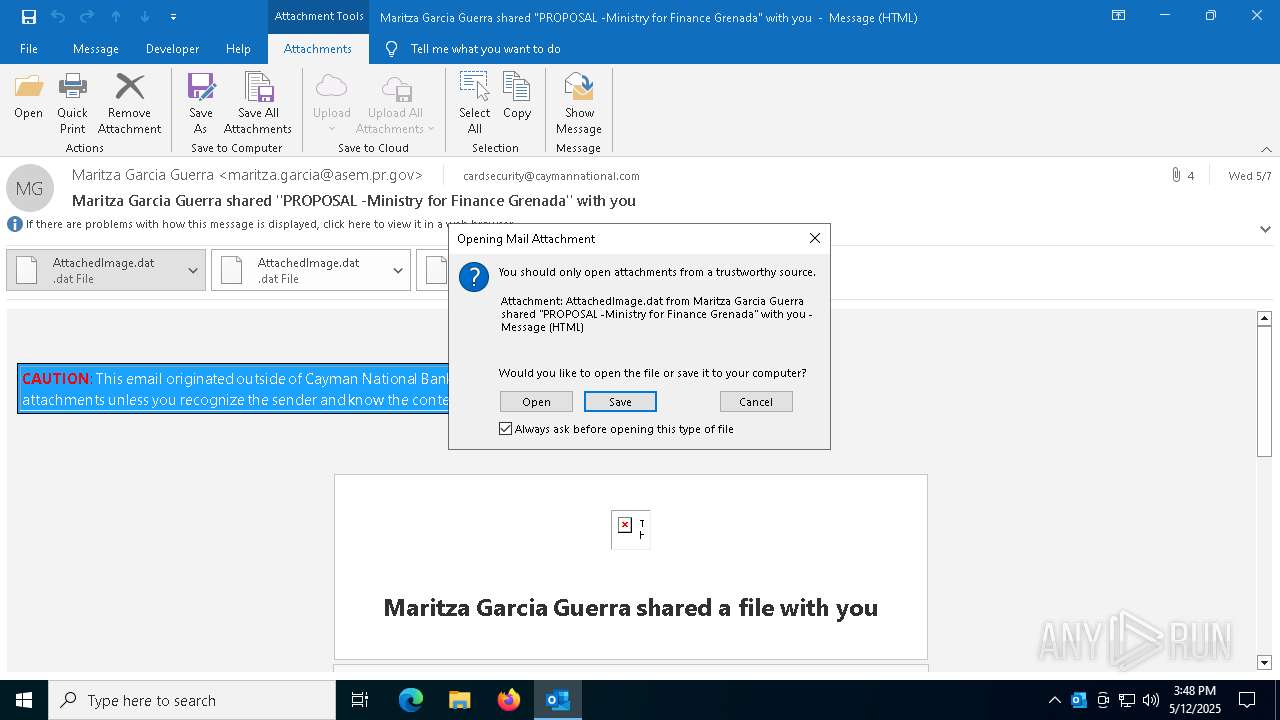1280x720 pixels.
Task: Uncheck Always ask before opening this file type
Action: tap(506, 429)
